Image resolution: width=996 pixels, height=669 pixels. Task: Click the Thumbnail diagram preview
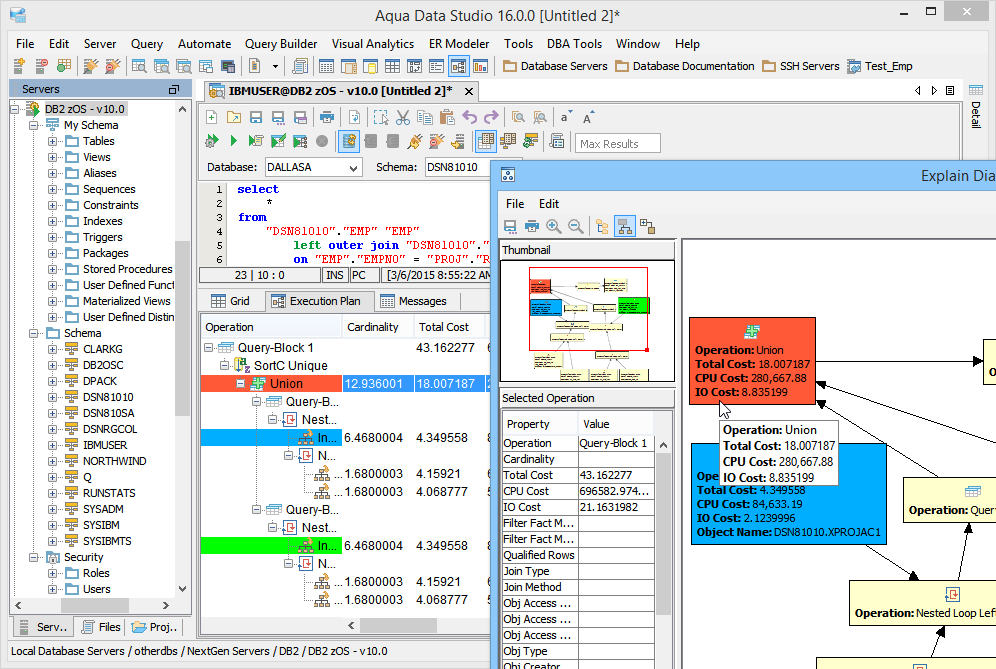[588, 321]
